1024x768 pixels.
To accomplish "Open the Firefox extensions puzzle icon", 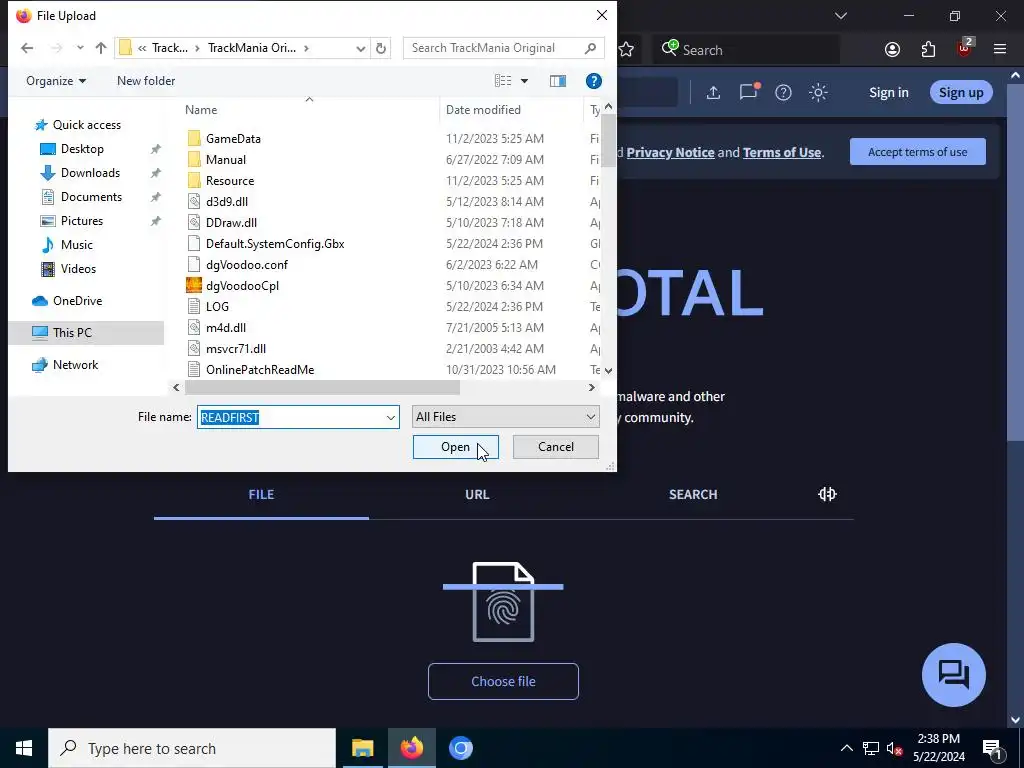I will click(x=928, y=50).
